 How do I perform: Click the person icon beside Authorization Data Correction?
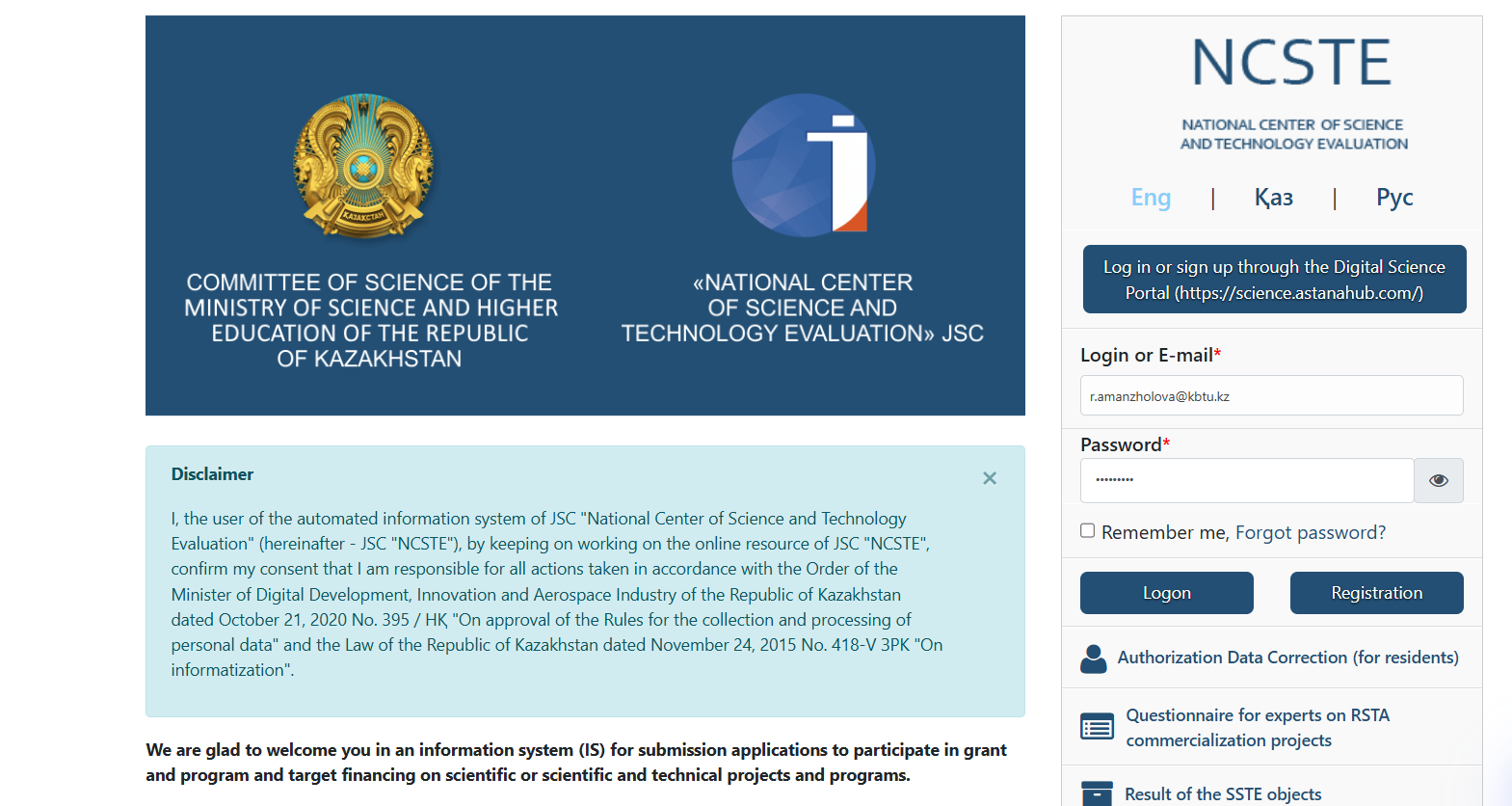(x=1094, y=658)
